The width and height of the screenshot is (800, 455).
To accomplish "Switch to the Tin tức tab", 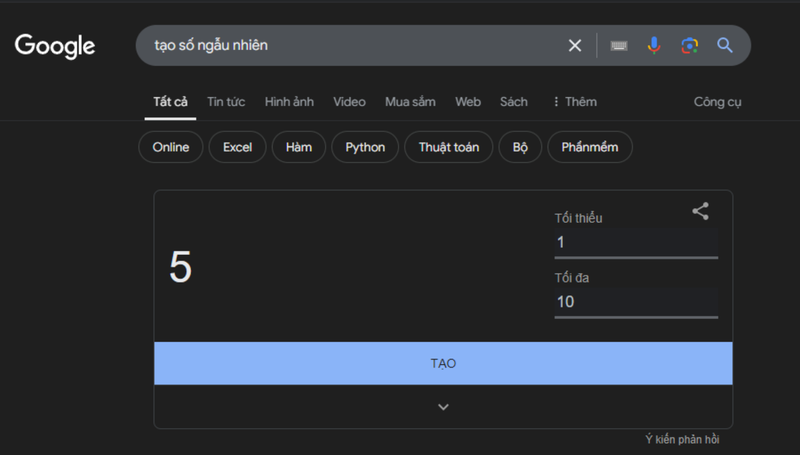I will click(x=226, y=102).
